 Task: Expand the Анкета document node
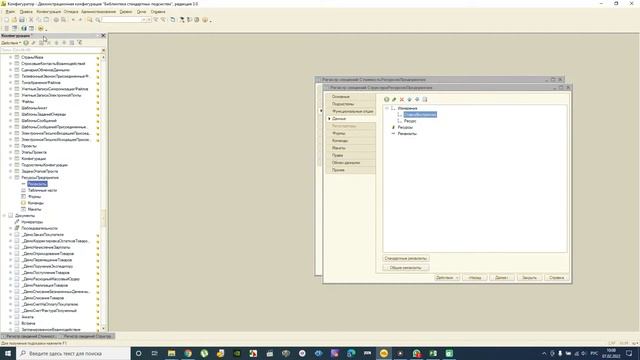(x=11, y=317)
